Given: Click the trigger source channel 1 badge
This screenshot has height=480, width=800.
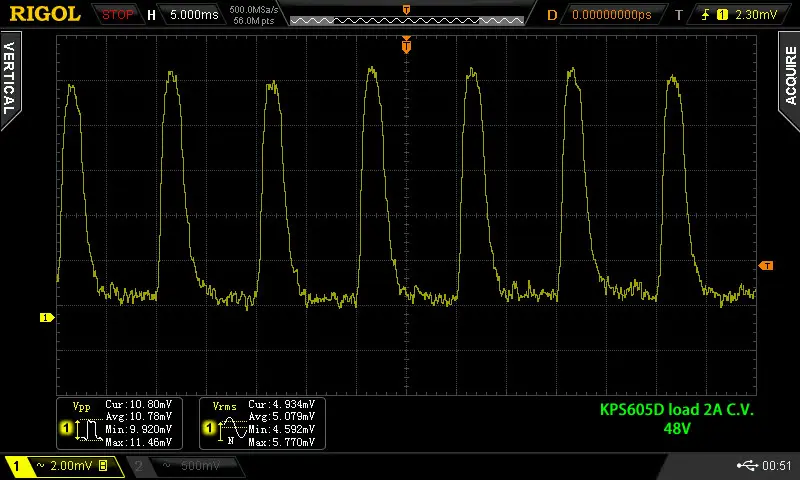Looking at the screenshot, I should 722,15.
